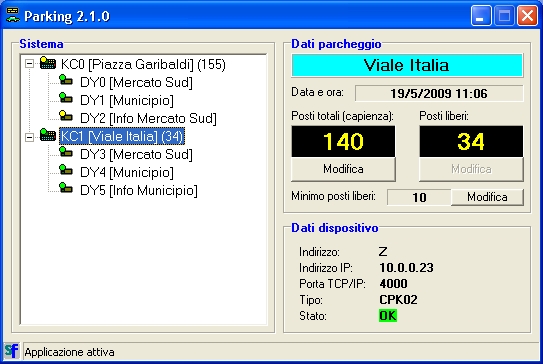Select DY3 [Mercato Sud] tree entry

pos(136,154)
